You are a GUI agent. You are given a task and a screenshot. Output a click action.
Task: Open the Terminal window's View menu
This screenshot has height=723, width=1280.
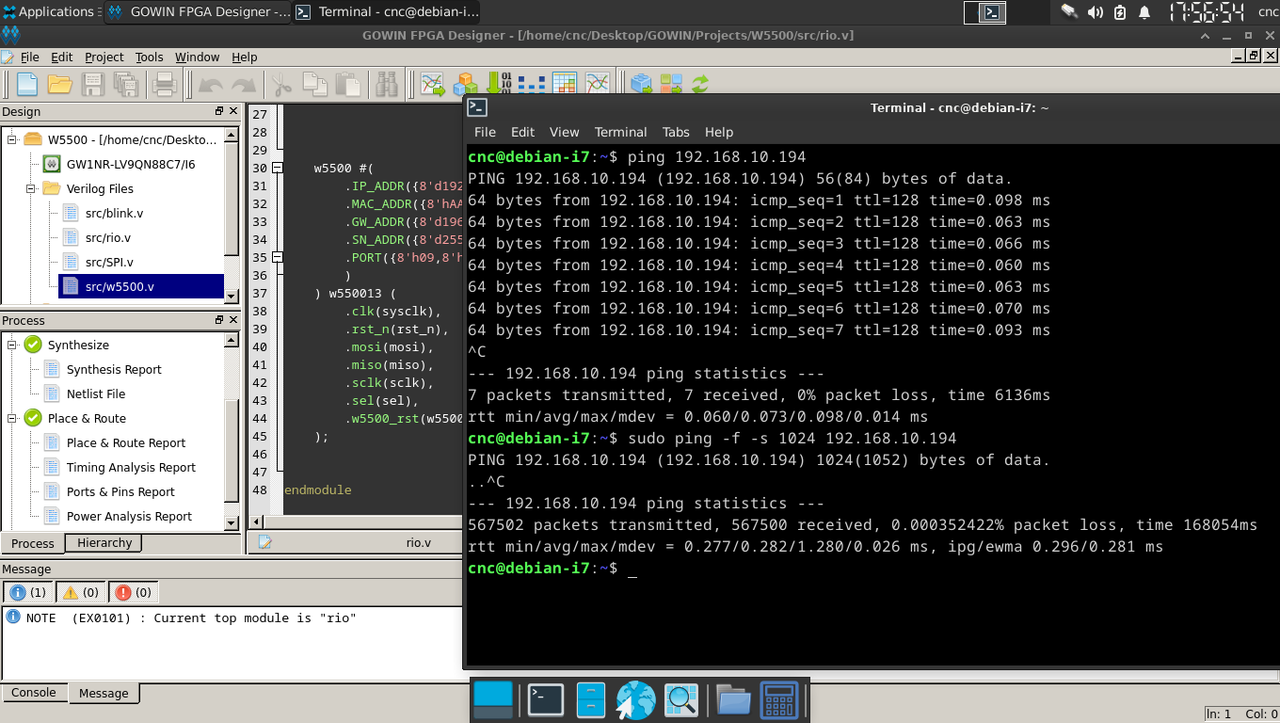point(564,132)
